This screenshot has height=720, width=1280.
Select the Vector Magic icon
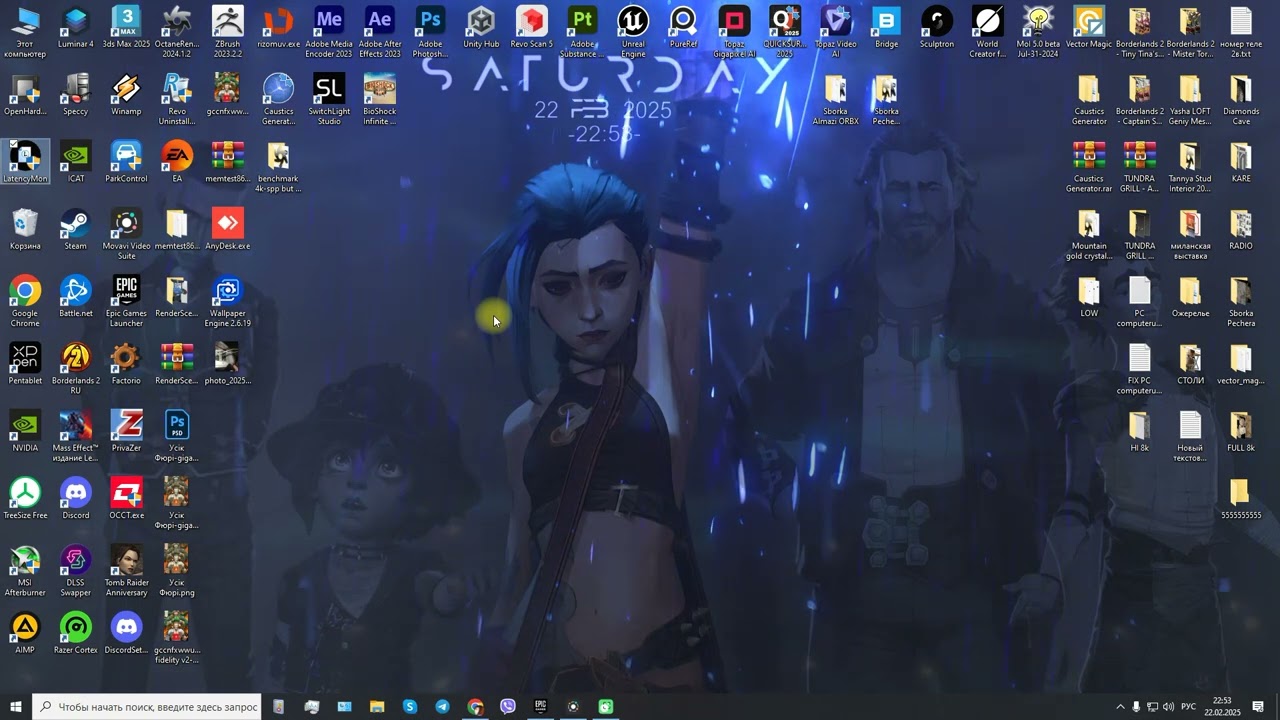pyautogui.click(x=1089, y=29)
